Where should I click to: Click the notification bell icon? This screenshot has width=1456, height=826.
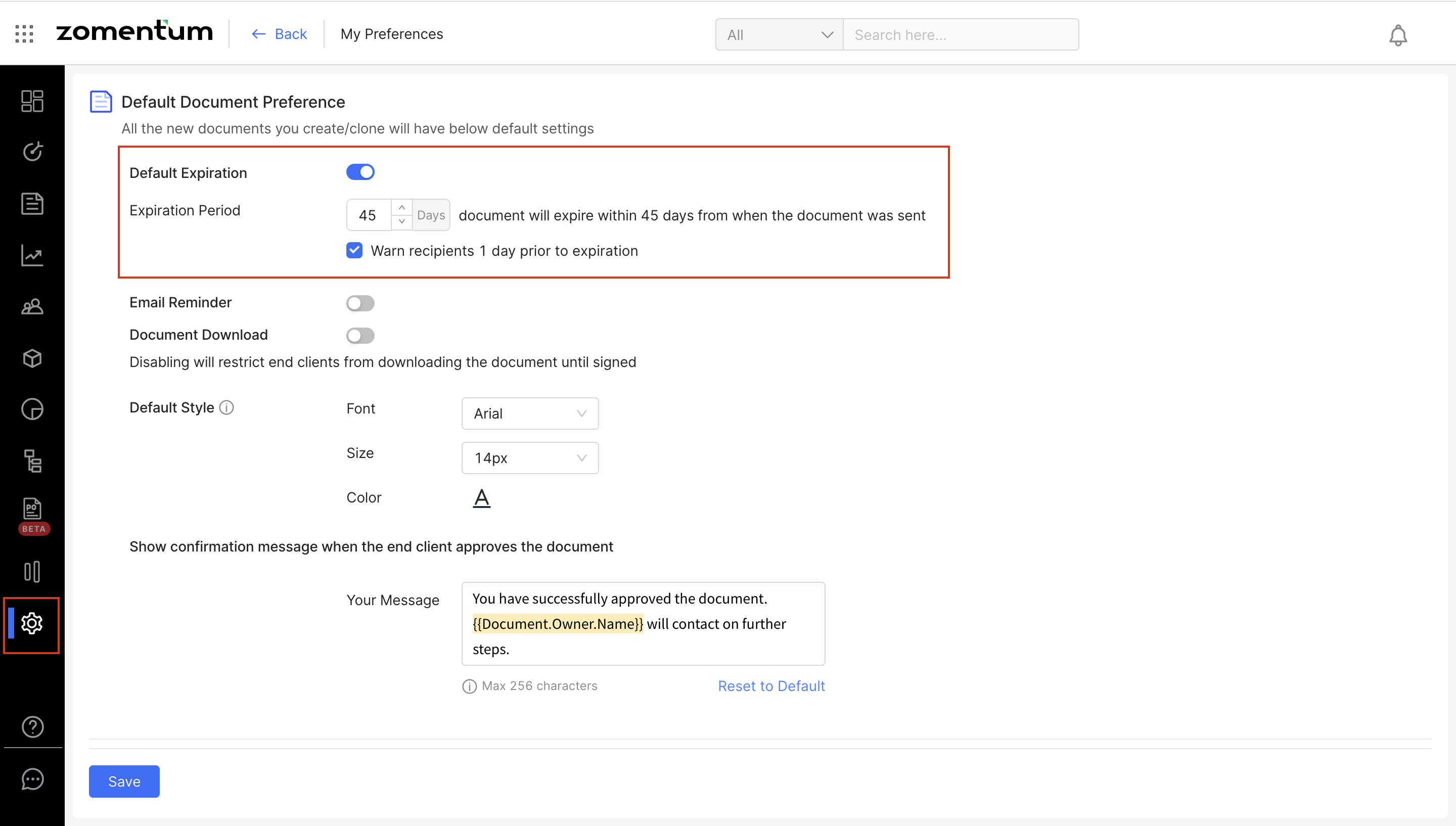[x=1397, y=35]
